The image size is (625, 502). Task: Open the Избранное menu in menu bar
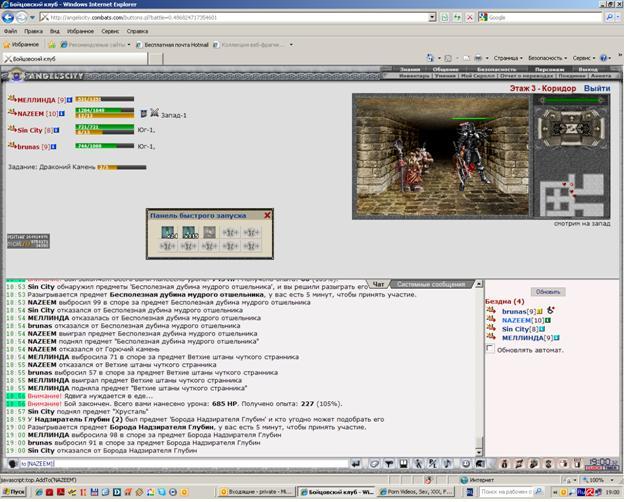(x=80, y=31)
